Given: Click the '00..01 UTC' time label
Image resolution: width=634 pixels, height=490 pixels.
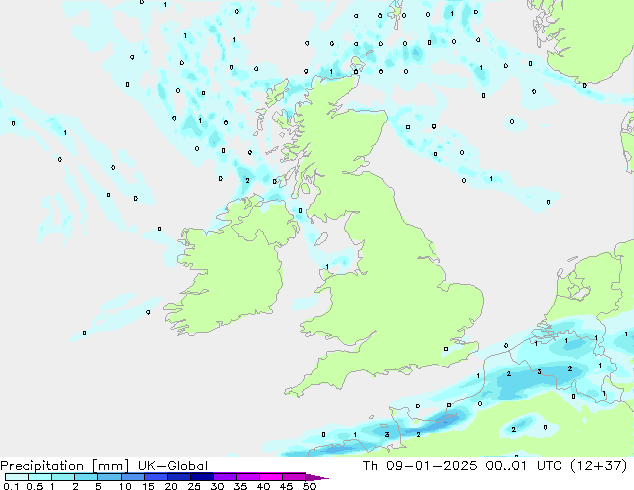Looking at the screenshot, I should 523,466.
